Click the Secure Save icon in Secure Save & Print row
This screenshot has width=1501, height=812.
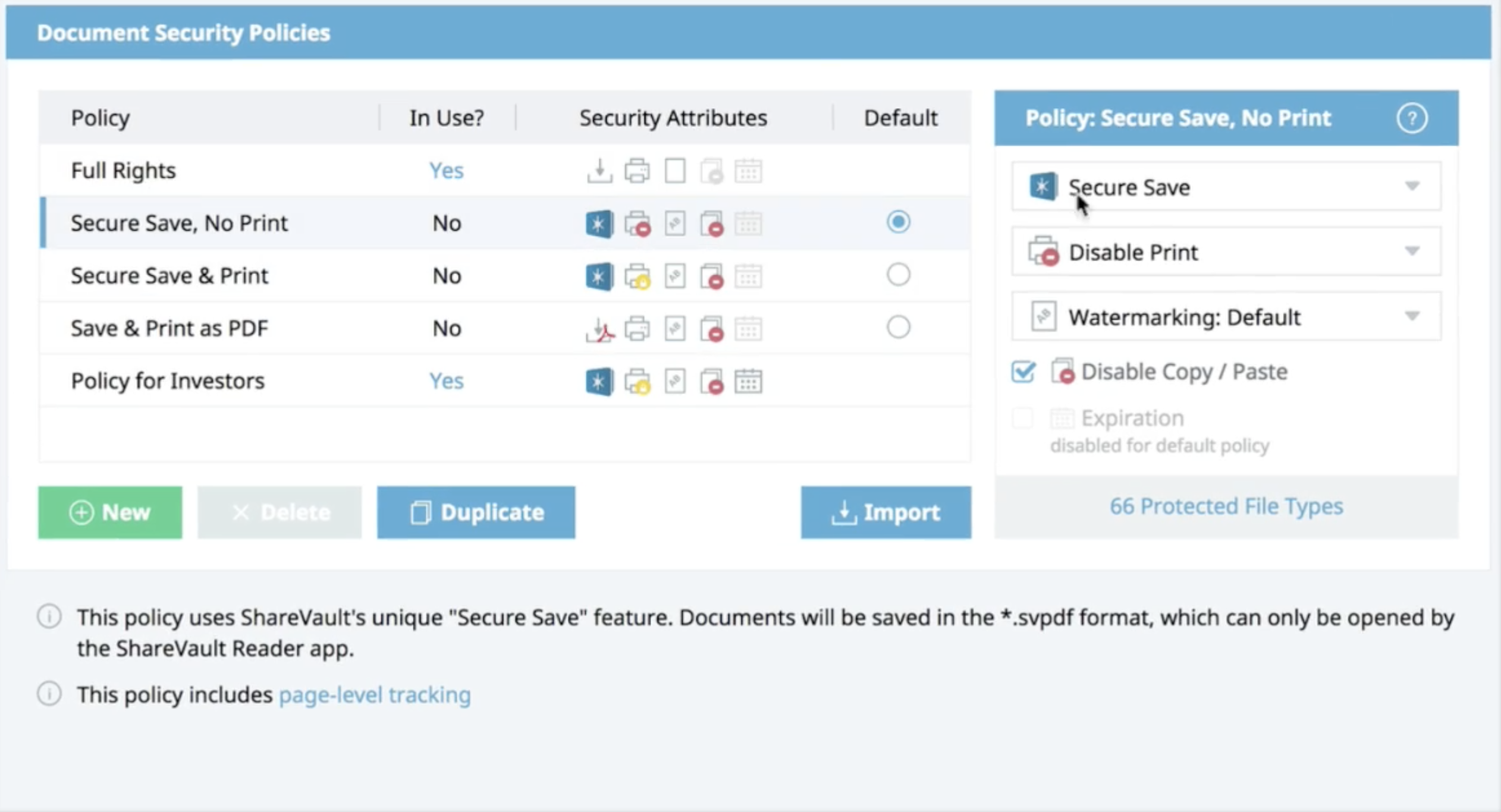(599, 276)
